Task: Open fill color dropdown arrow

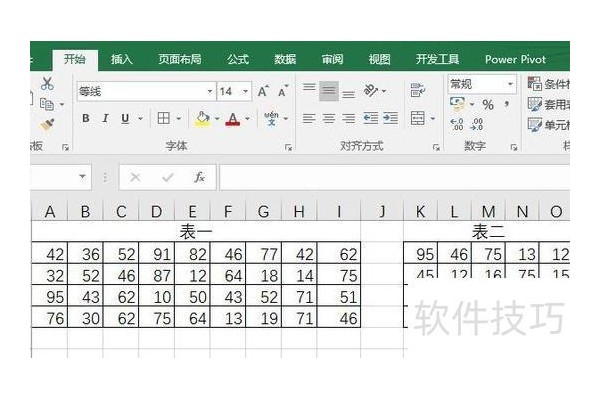Action: coord(217,119)
